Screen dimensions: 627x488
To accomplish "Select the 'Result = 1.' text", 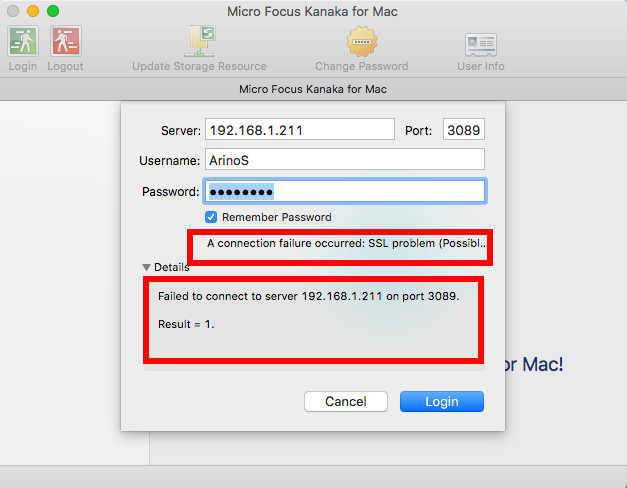I will [186, 324].
